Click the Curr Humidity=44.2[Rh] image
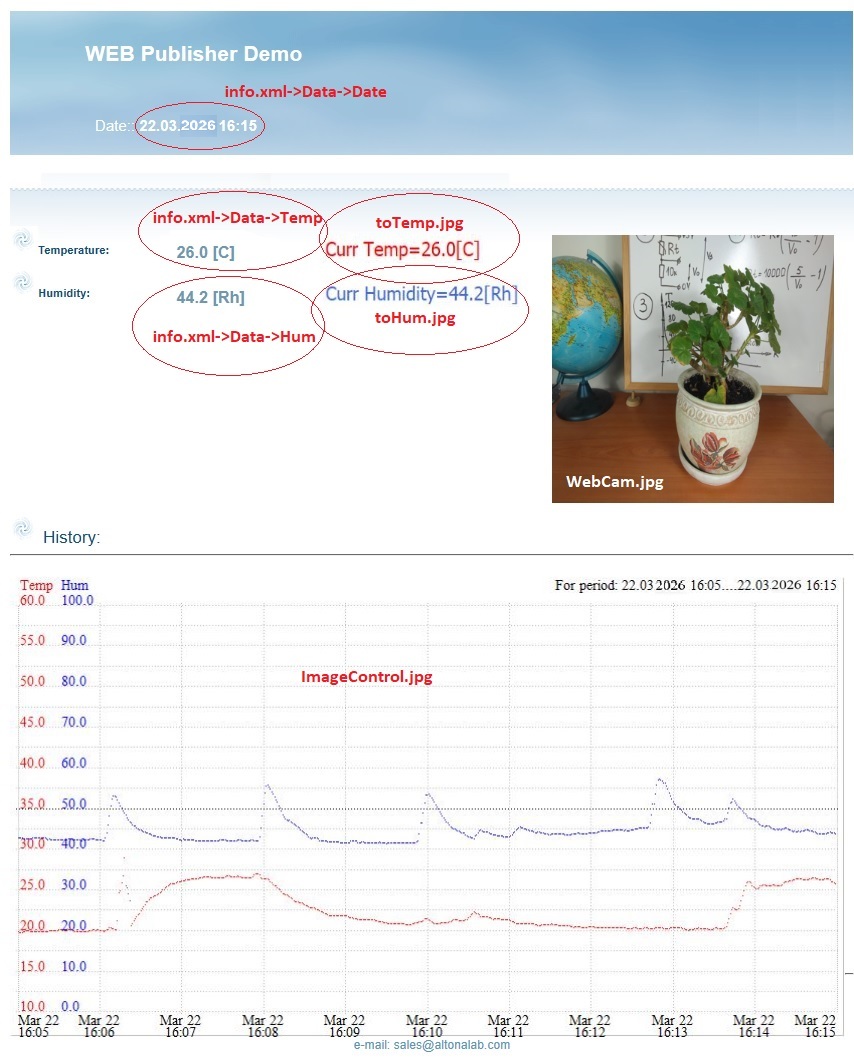 [421, 295]
